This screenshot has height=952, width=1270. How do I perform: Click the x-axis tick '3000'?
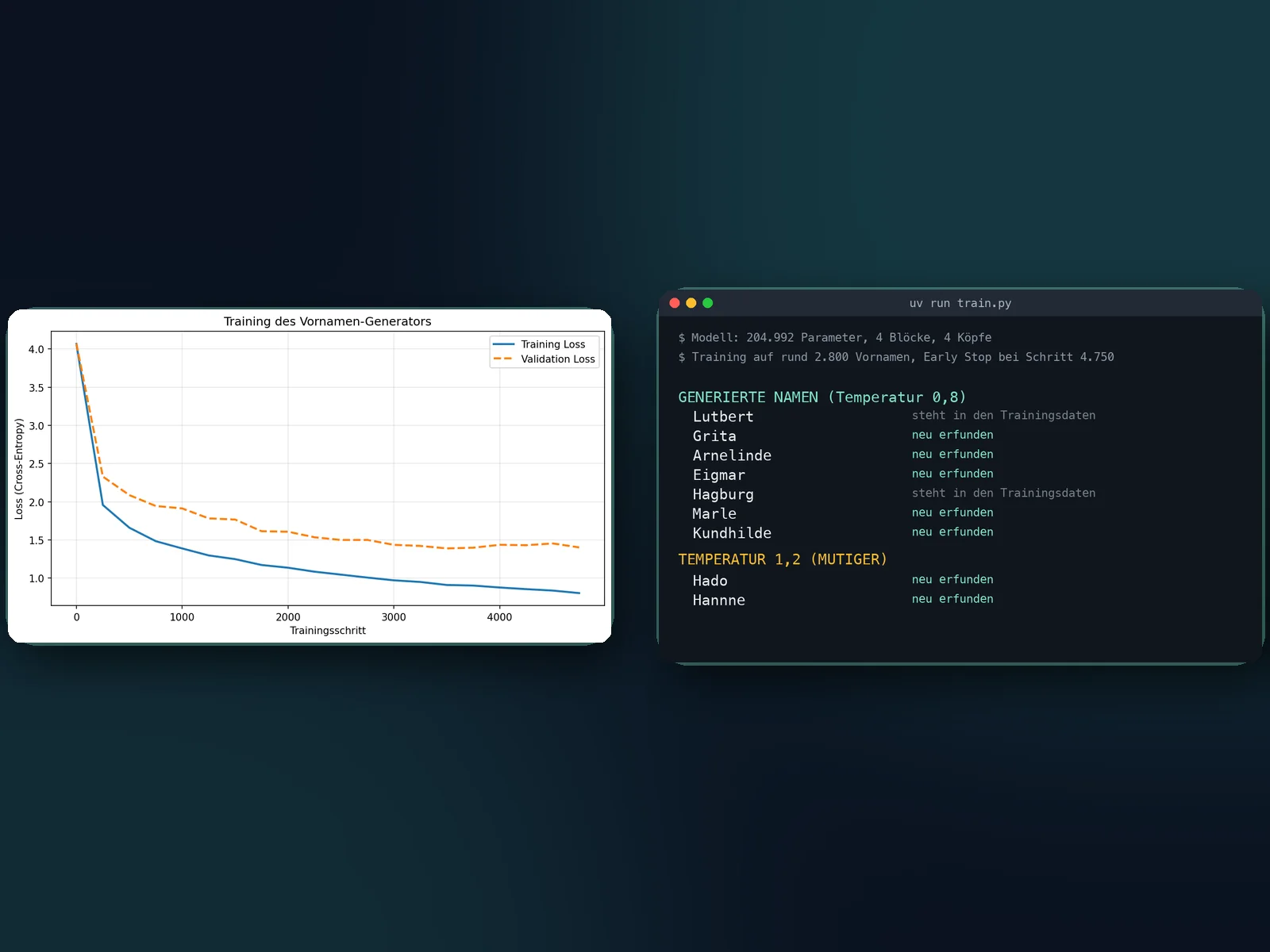394,617
